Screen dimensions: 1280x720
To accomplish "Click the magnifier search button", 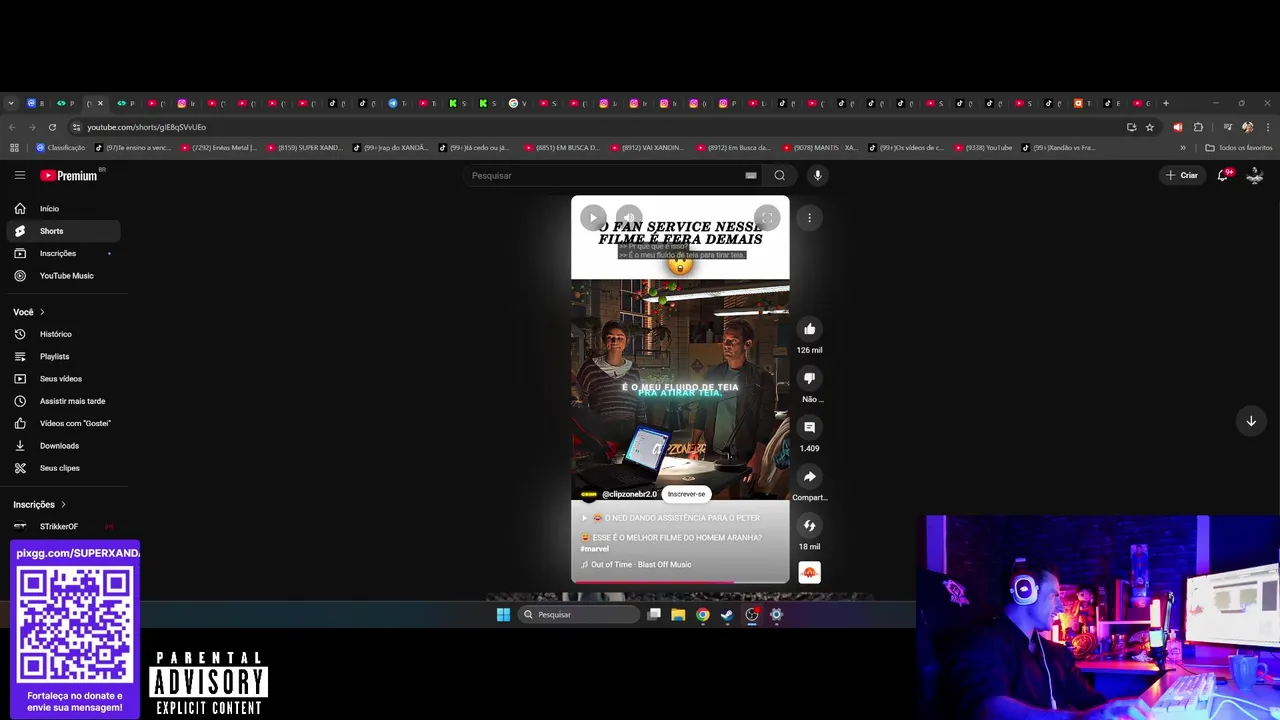I will pos(779,175).
